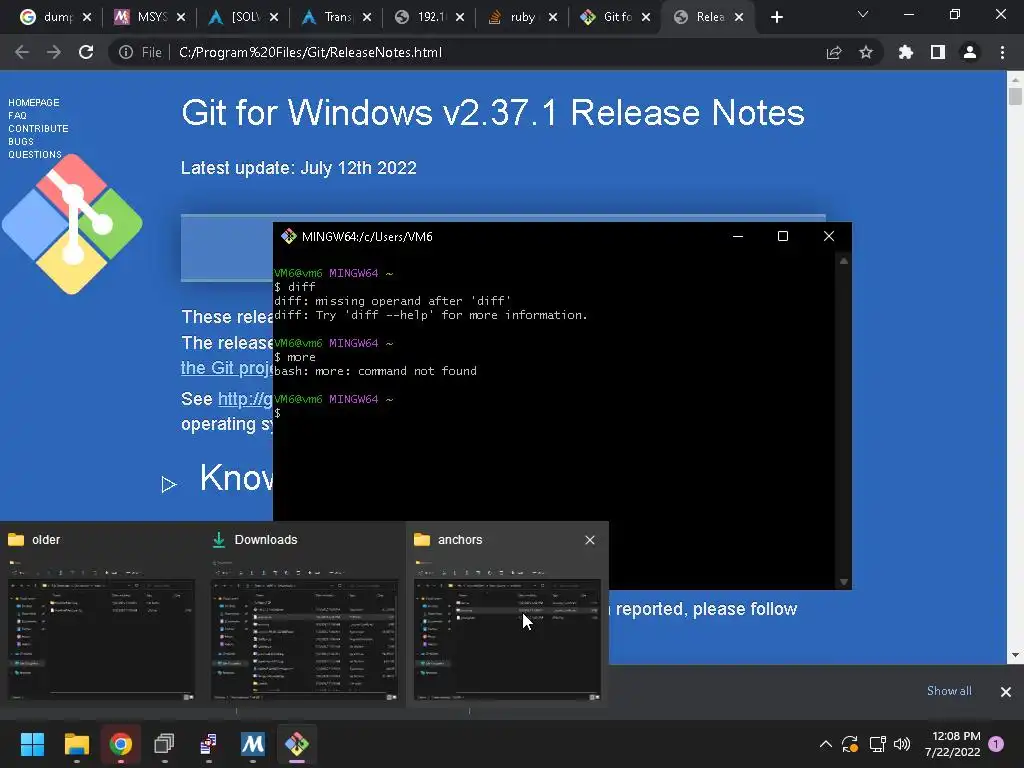Click the File info icon in address bar
The image size is (1024, 768).
[126, 52]
